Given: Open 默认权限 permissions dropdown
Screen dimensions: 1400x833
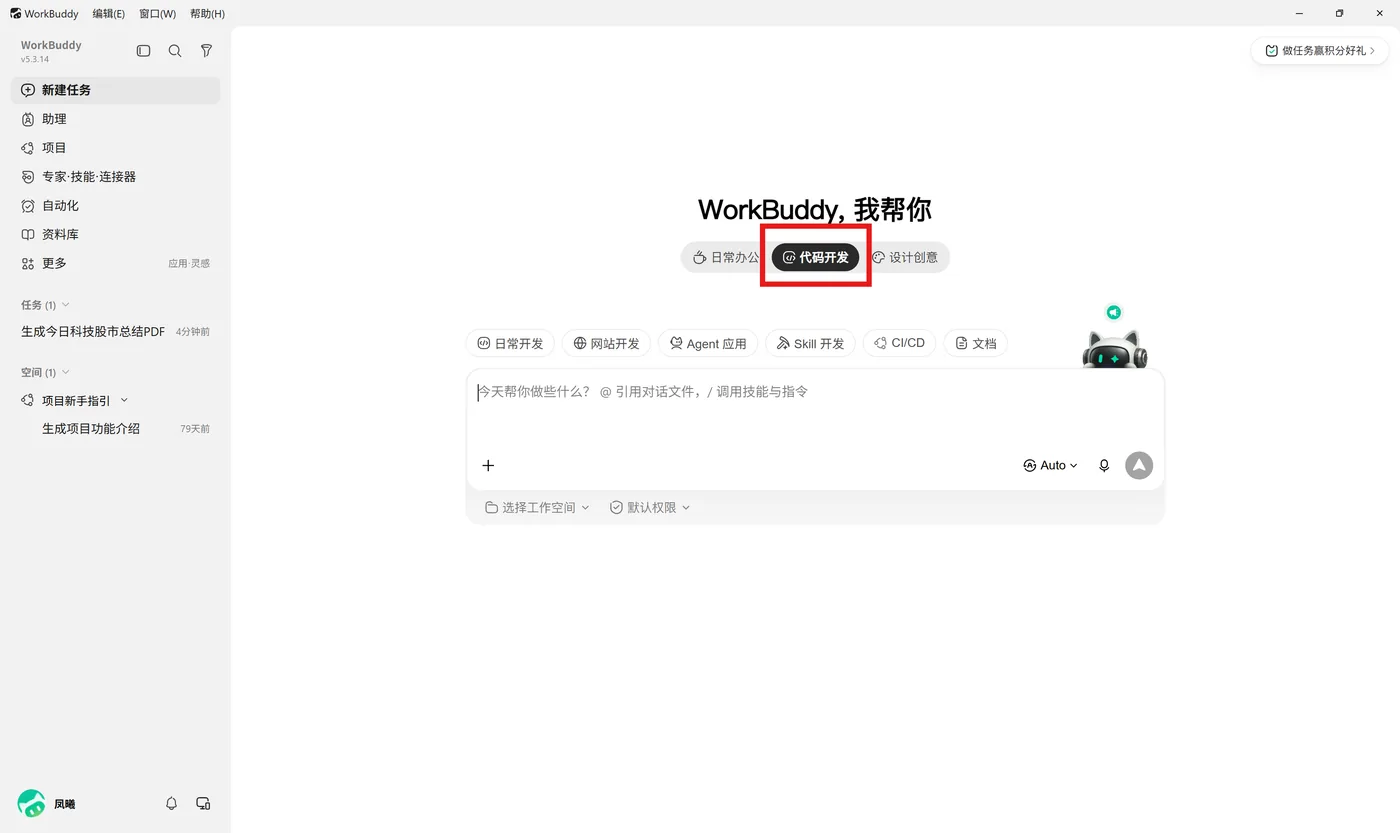Looking at the screenshot, I should pos(650,508).
